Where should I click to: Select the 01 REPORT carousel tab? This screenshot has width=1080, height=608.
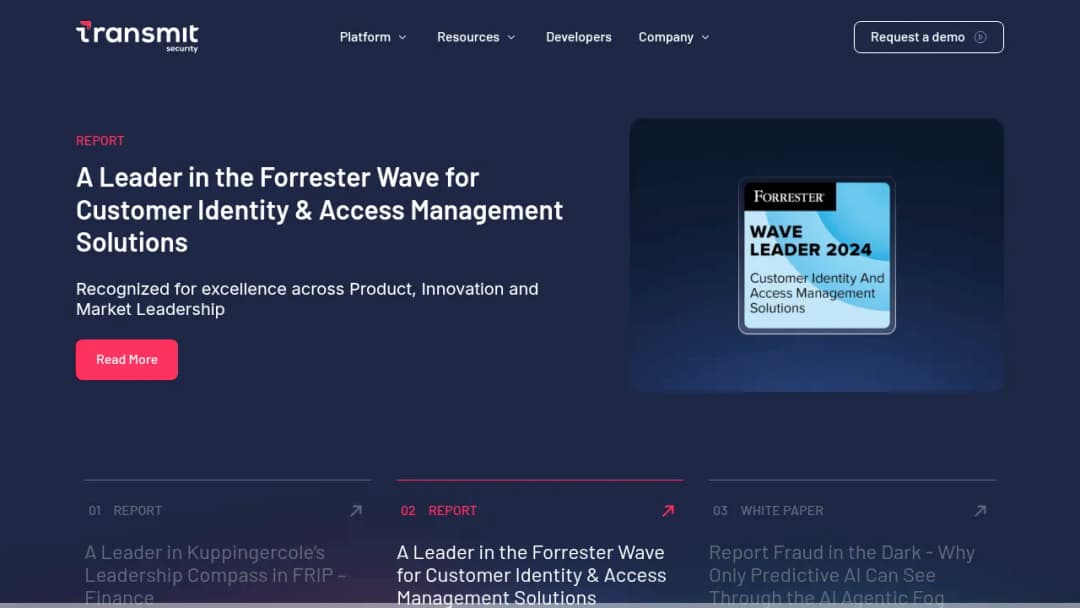pos(125,511)
